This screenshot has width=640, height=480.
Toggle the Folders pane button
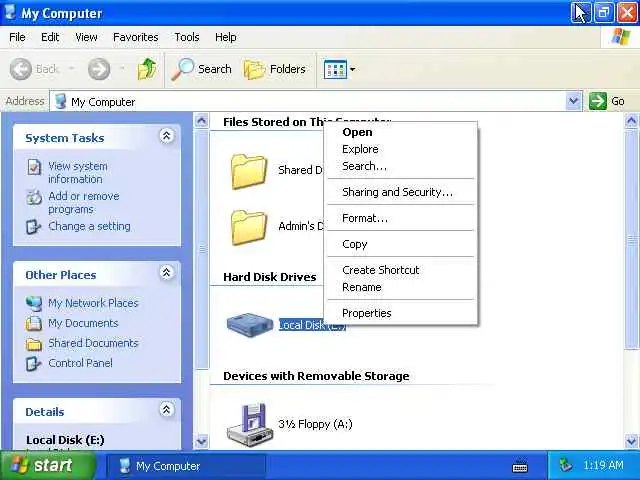point(275,69)
